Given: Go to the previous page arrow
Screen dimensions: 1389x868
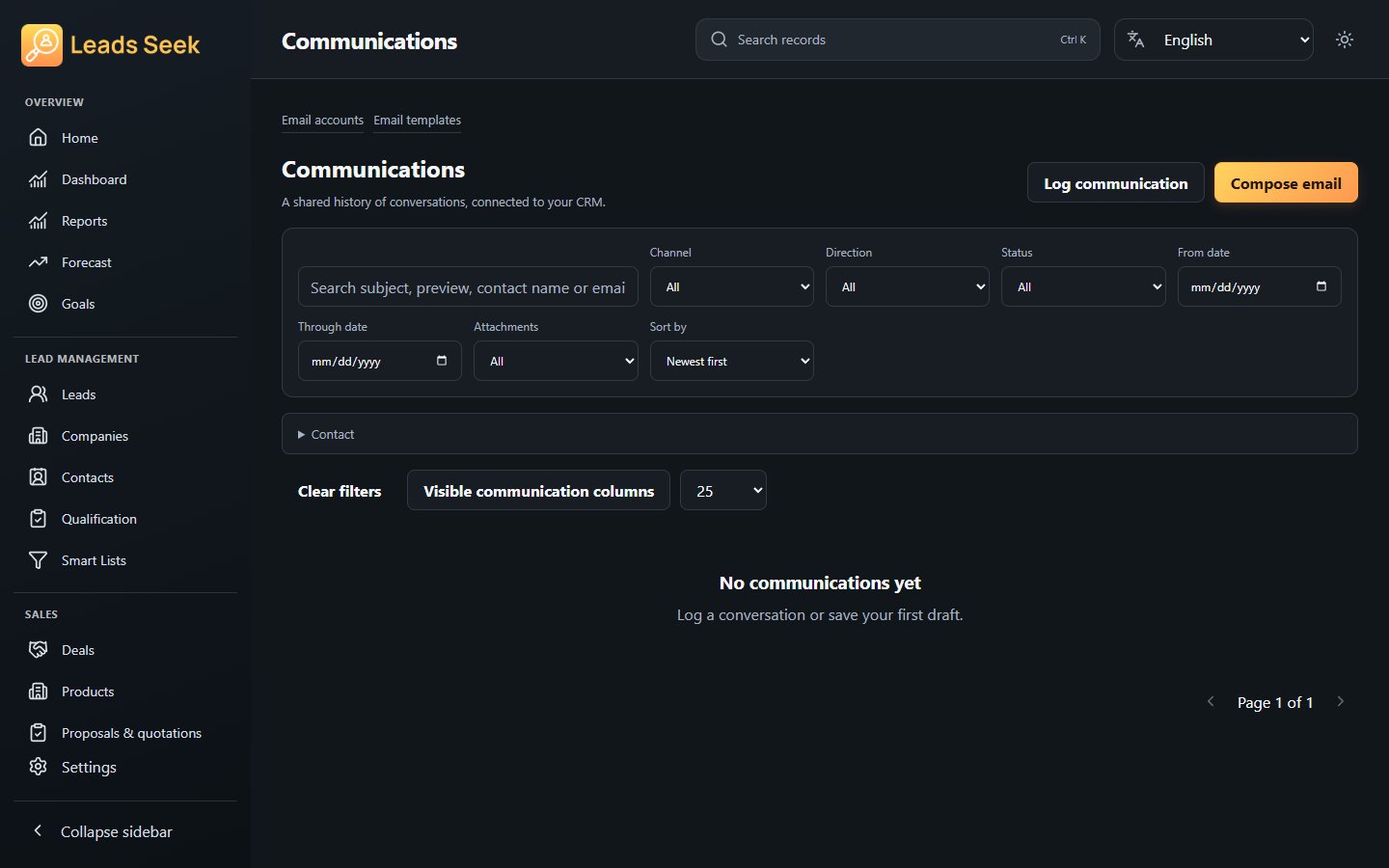Looking at the screenshot, I should click(1211, 701).
